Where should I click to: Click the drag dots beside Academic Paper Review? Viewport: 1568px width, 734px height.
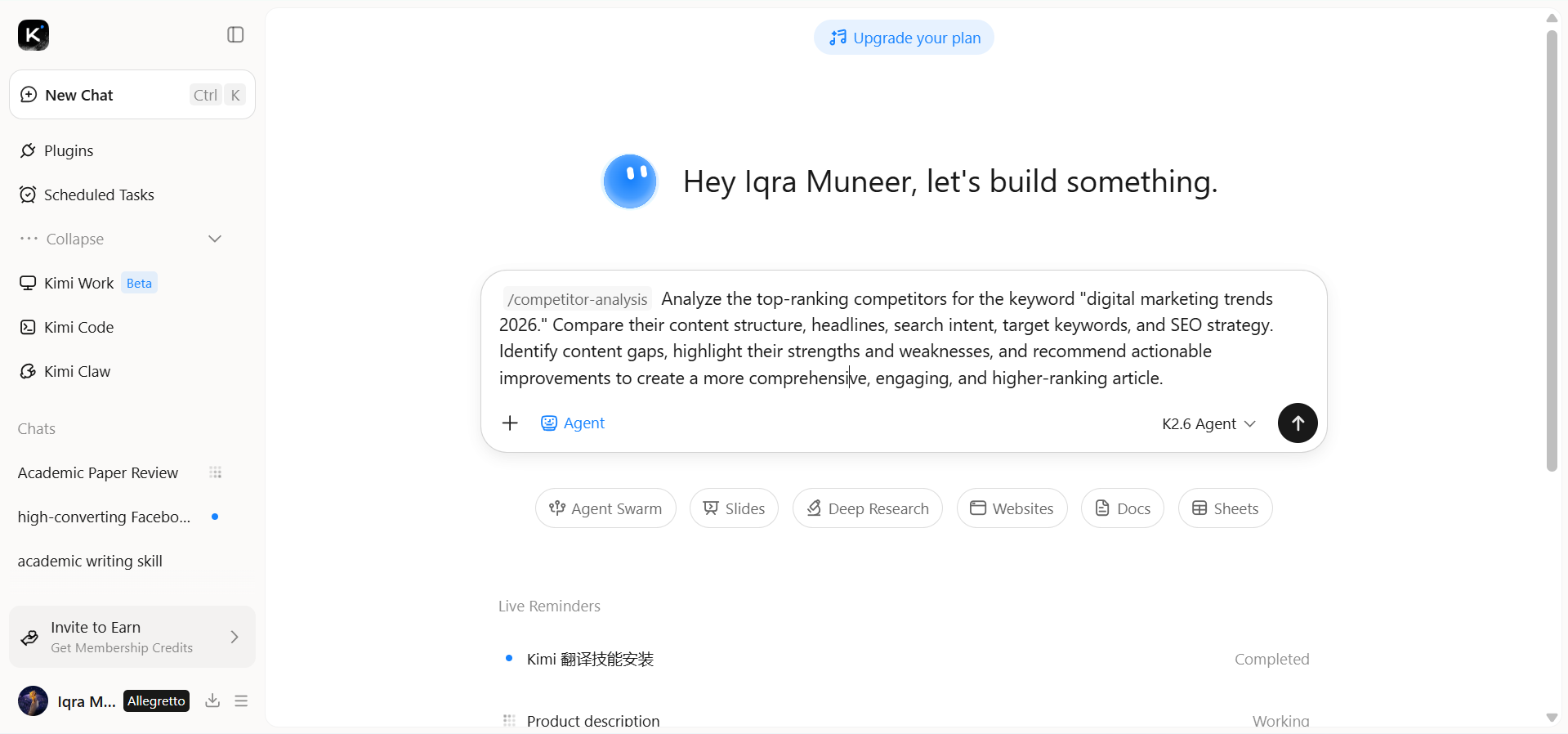[x=215, y=472]
